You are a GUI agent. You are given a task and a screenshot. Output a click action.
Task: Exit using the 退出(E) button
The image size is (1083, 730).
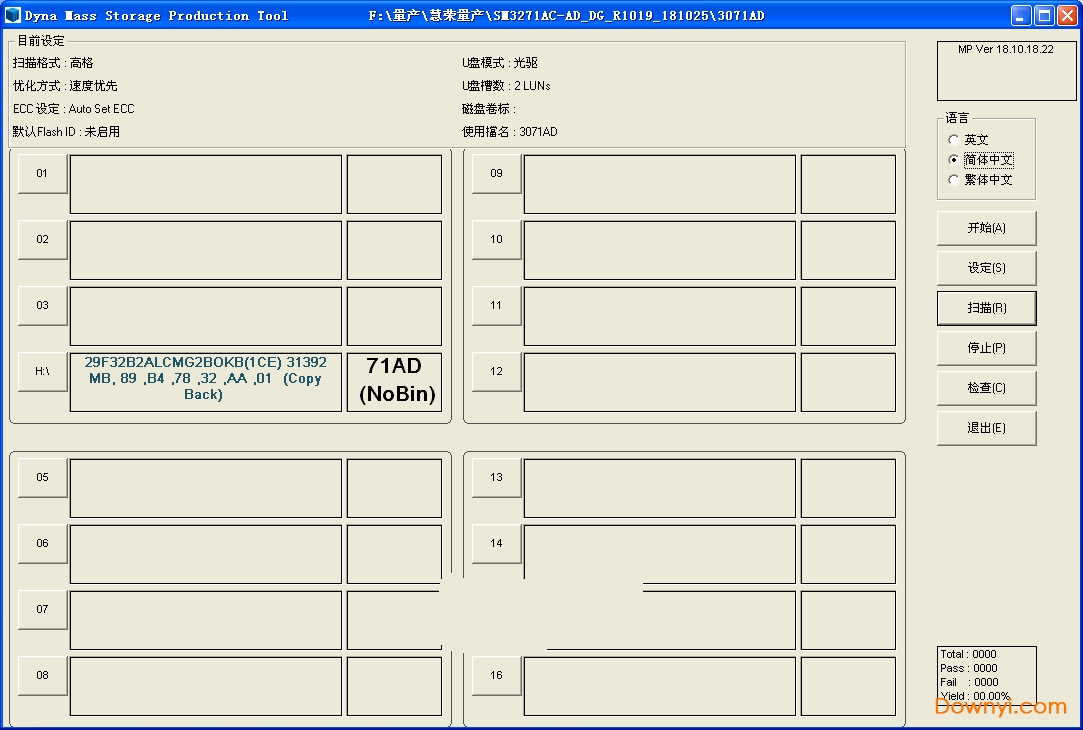[x=986, y=428]
